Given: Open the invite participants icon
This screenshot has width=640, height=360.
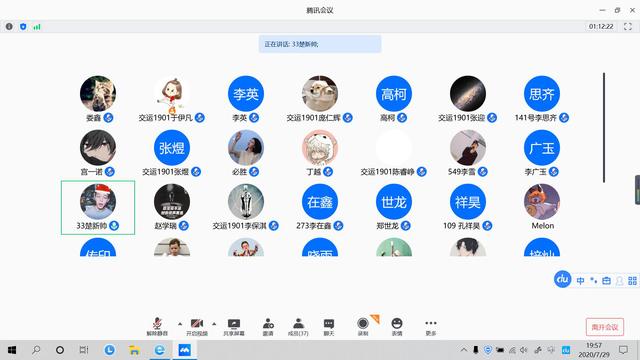Looking at the screenshot, I should pos(268,327).
